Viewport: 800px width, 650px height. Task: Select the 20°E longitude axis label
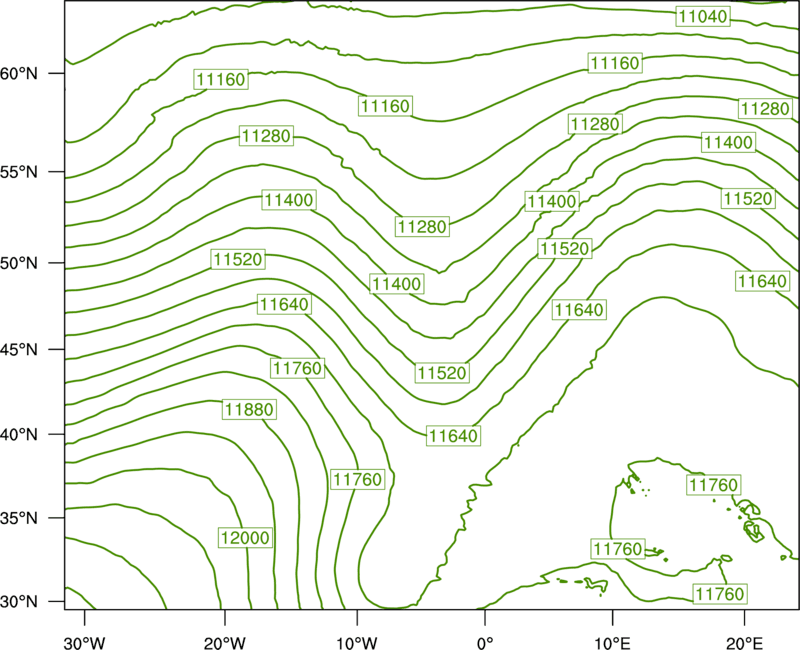click(744, 643)
